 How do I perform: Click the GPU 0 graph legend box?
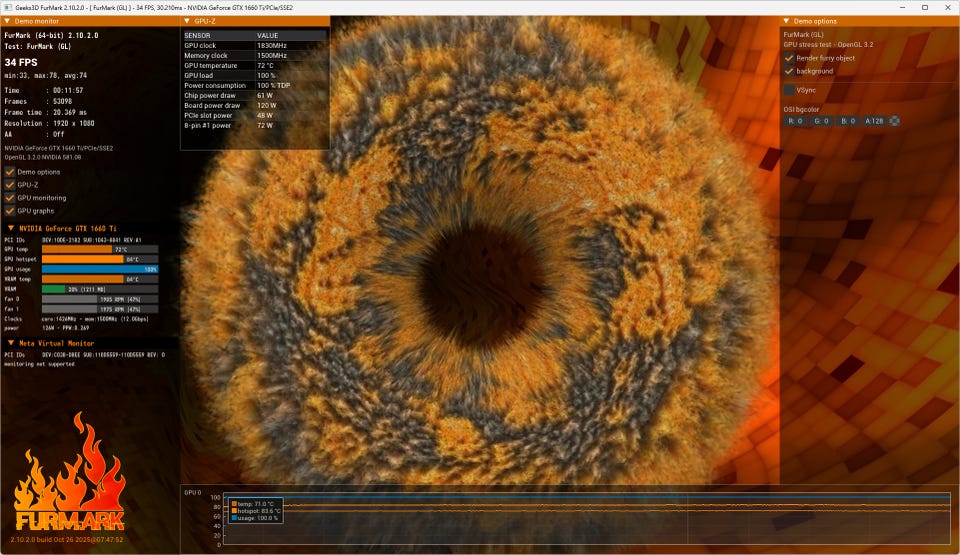pos(256,510)
